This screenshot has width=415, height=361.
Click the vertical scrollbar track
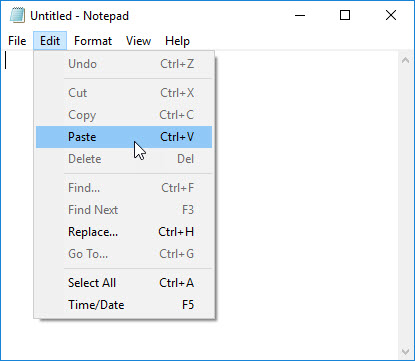click(x=406, y=206)
